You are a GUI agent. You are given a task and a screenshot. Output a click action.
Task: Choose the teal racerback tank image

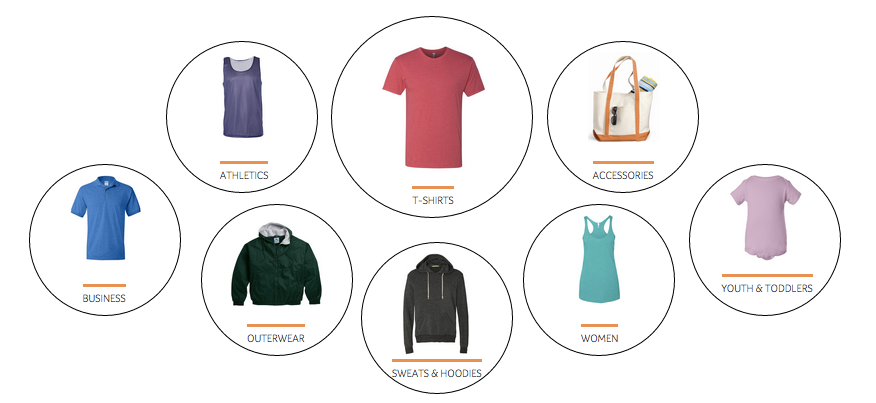[599, 259]
